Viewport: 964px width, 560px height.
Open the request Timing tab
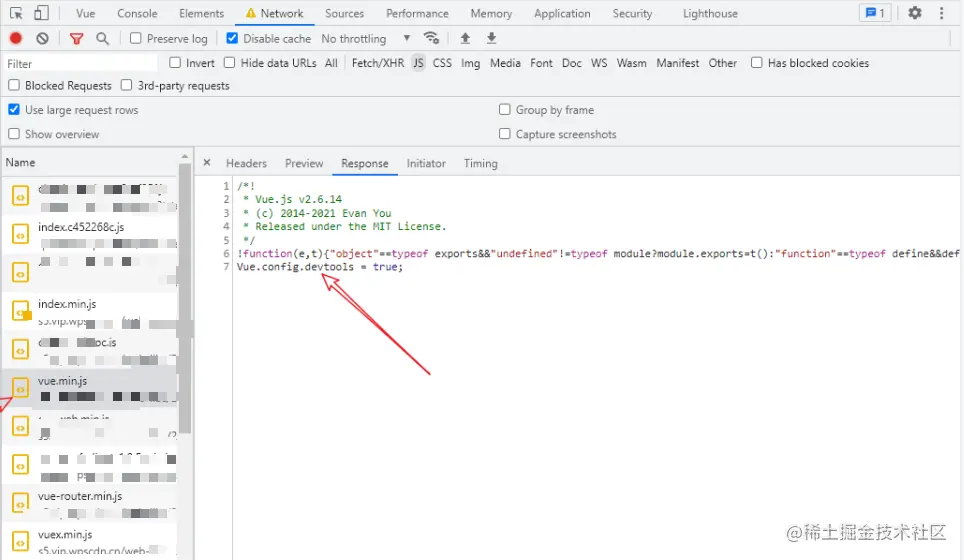click(x=481, y=164)
